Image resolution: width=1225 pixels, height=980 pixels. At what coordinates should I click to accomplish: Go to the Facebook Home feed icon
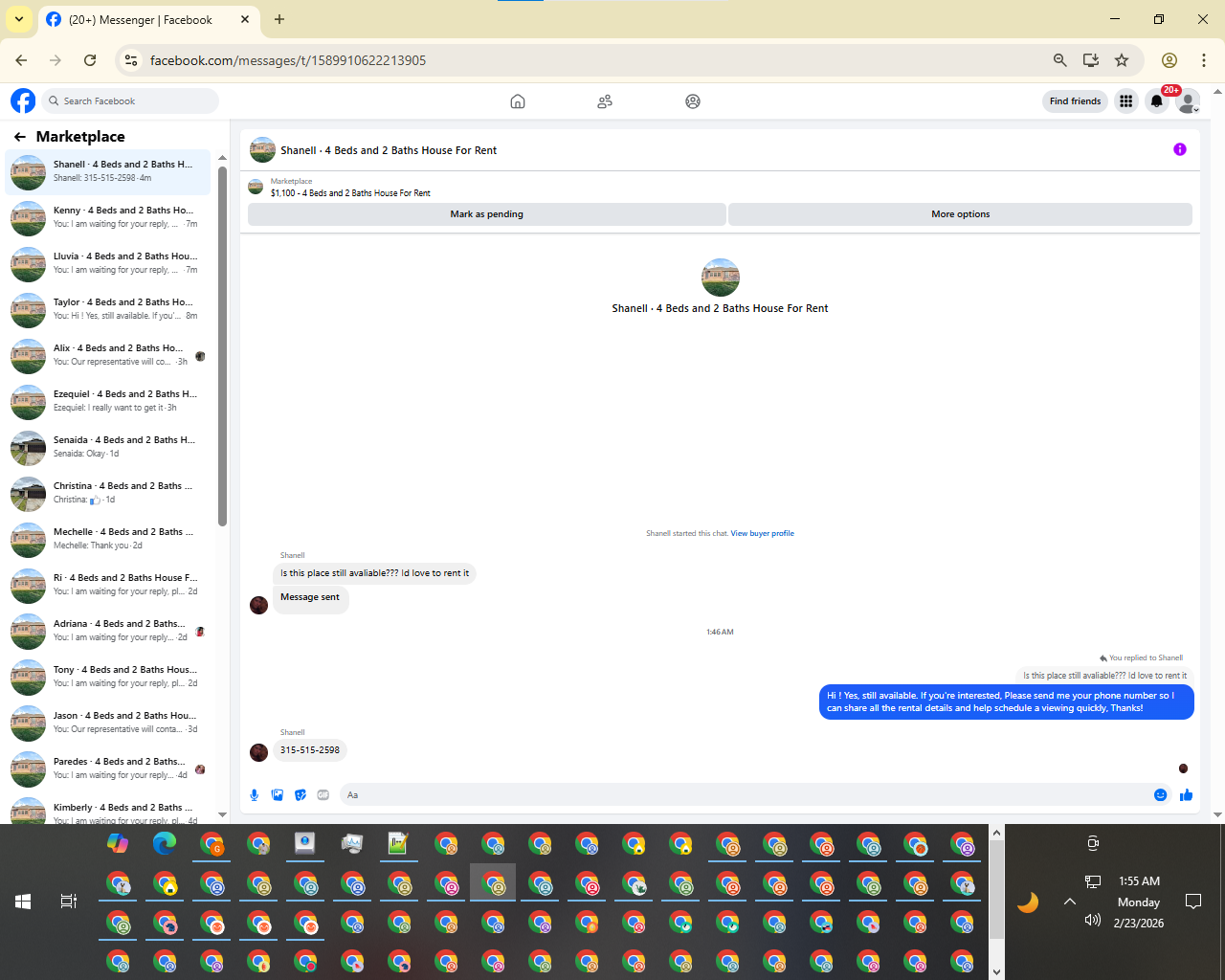pos(518,101)
